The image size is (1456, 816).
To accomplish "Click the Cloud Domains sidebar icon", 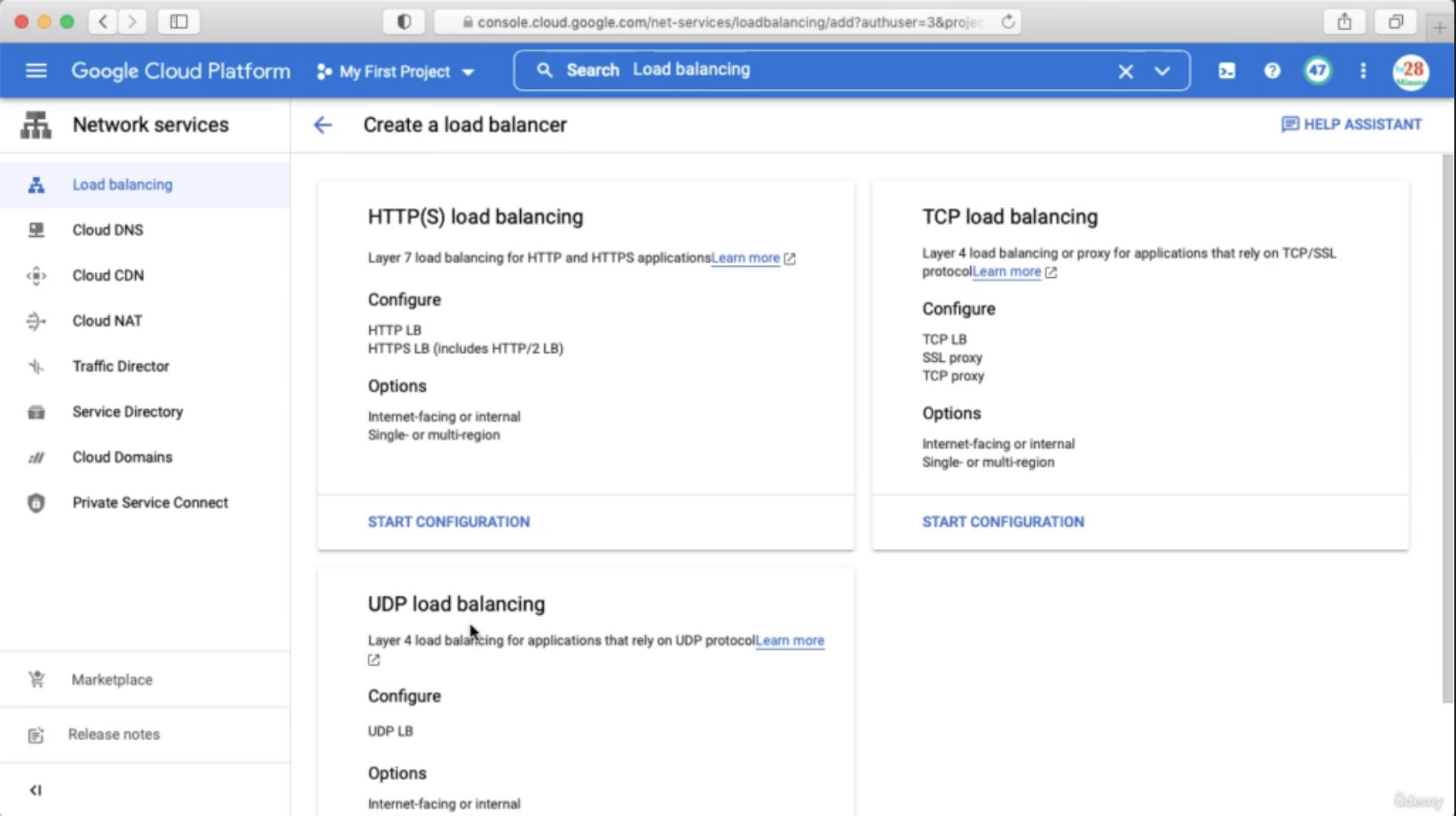I will coord(36,458).
